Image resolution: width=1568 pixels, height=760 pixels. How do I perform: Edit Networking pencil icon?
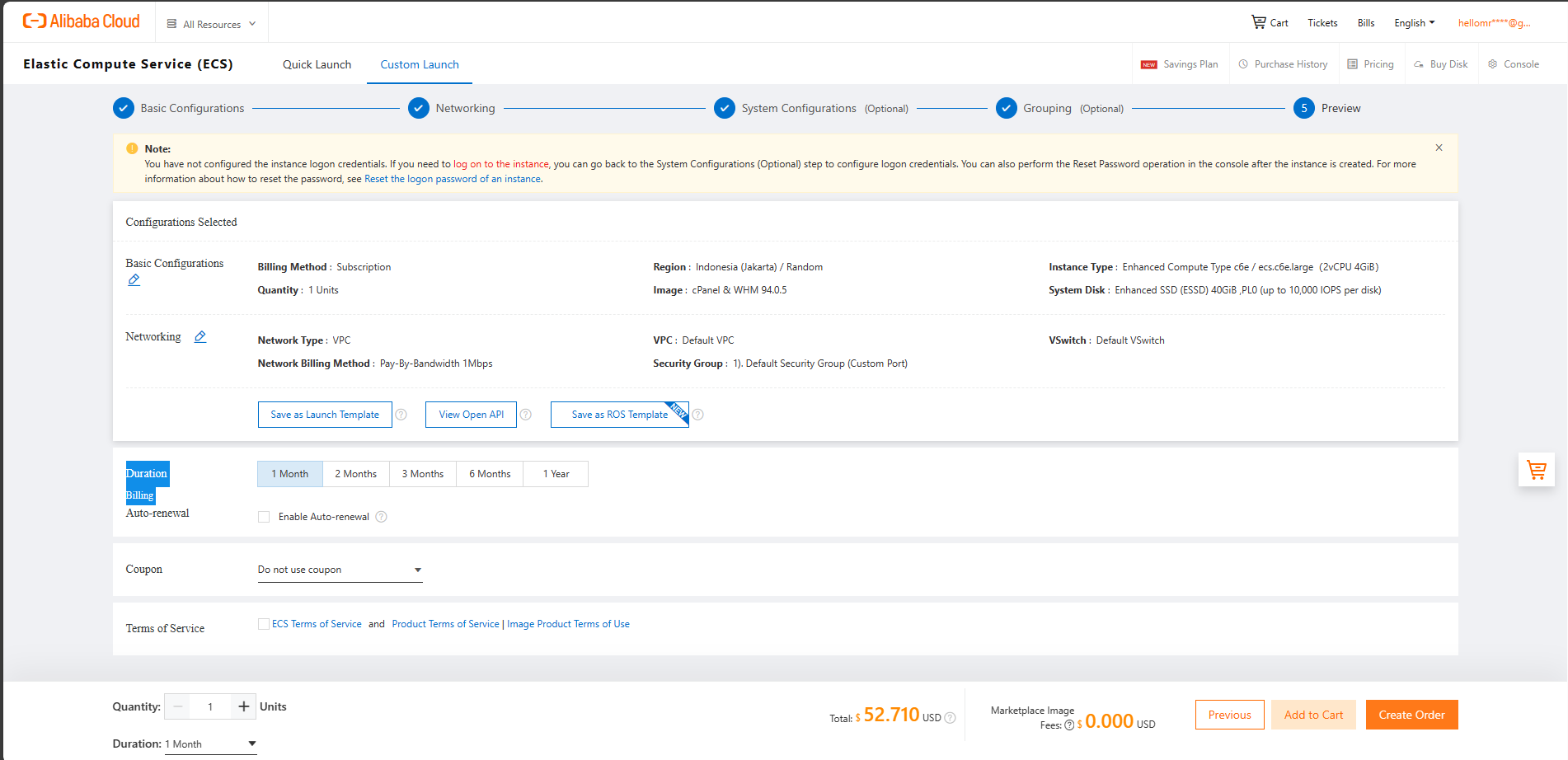point(200,337)
